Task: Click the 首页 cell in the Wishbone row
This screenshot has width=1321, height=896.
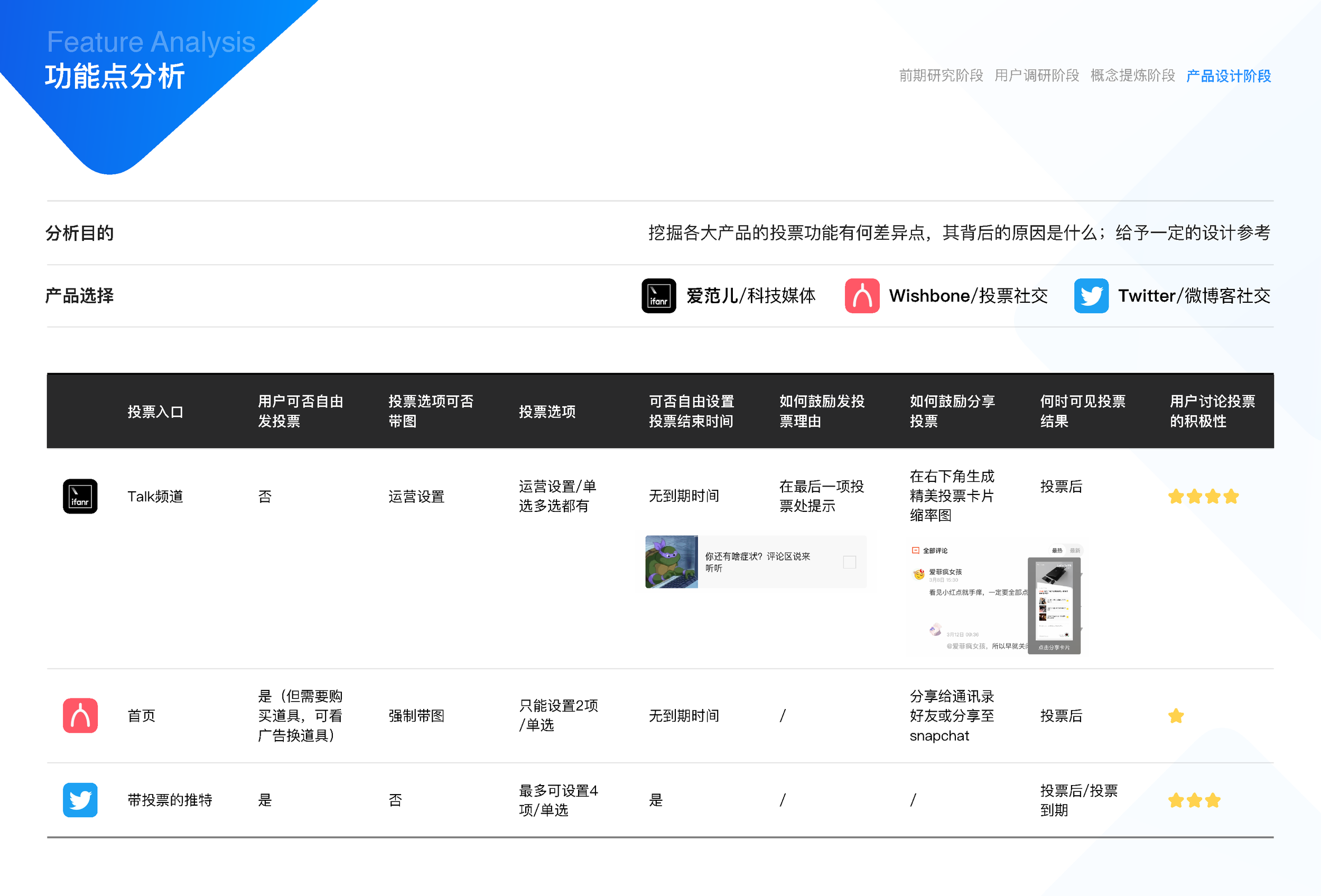Action: point(142,716)
